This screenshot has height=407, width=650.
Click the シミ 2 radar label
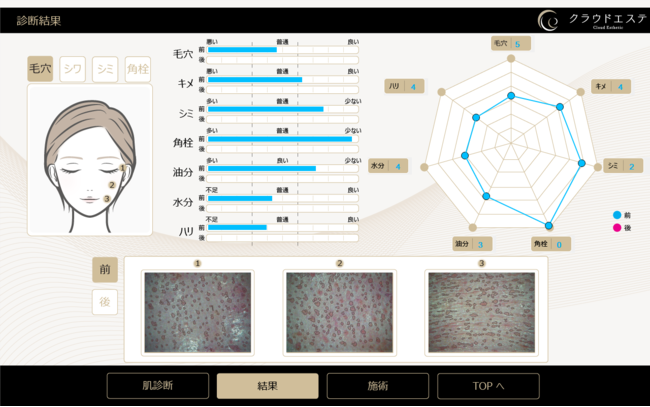[x=623, y=166]
